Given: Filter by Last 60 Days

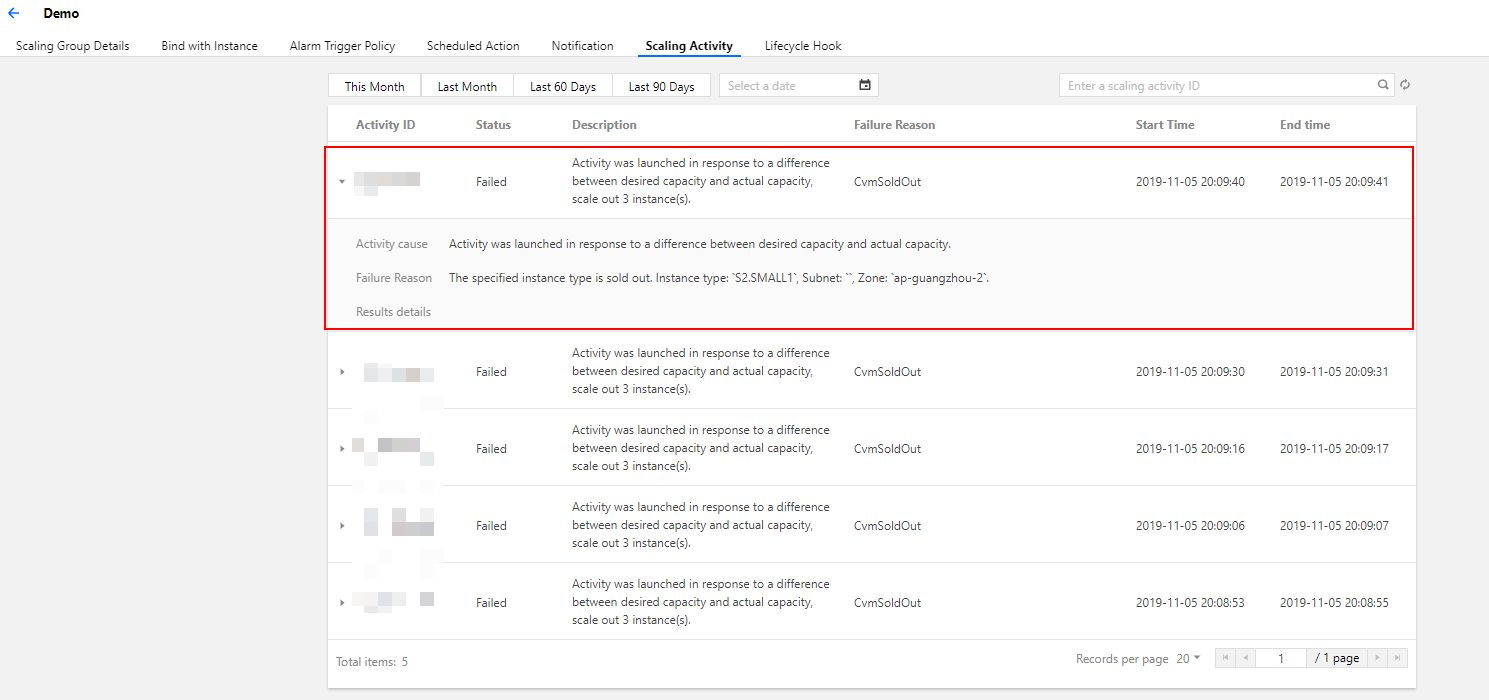Looking at the screenshot, I should [x=562, y=86].
